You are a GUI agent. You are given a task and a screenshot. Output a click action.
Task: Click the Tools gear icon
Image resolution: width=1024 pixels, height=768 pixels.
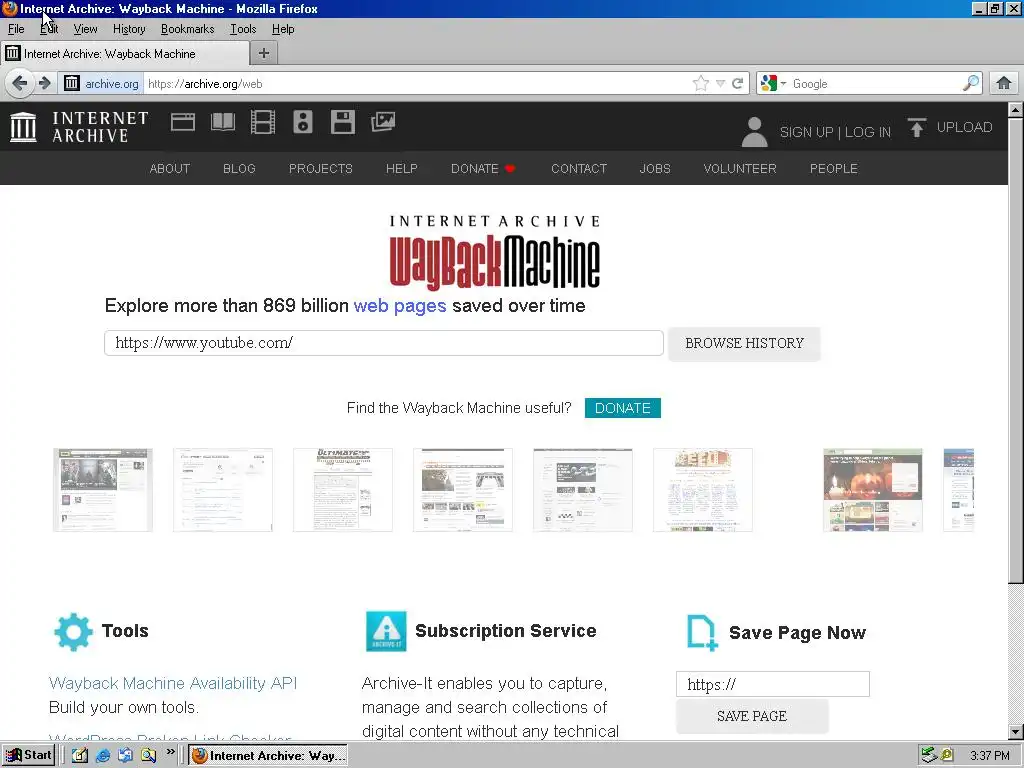pos(73,632)
